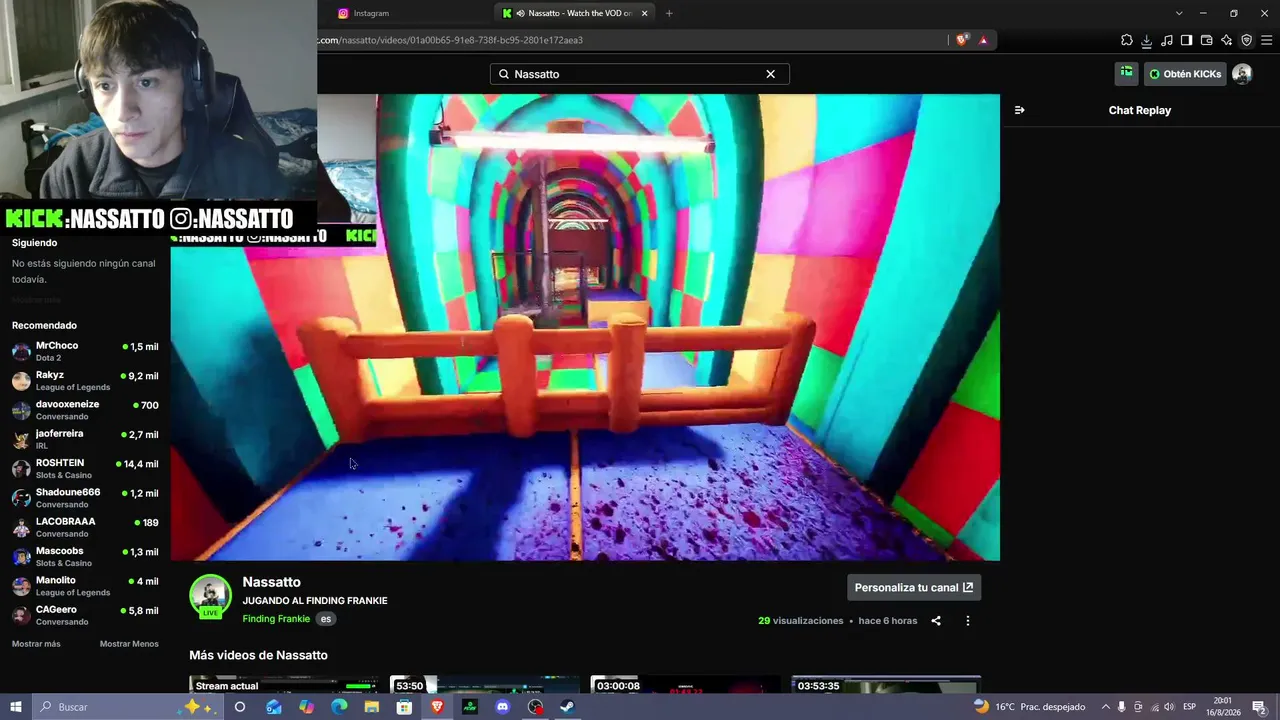1280x720 pixels.
Task: Open Shadoune666 recommended channel
Action: (x=85, y=498)
